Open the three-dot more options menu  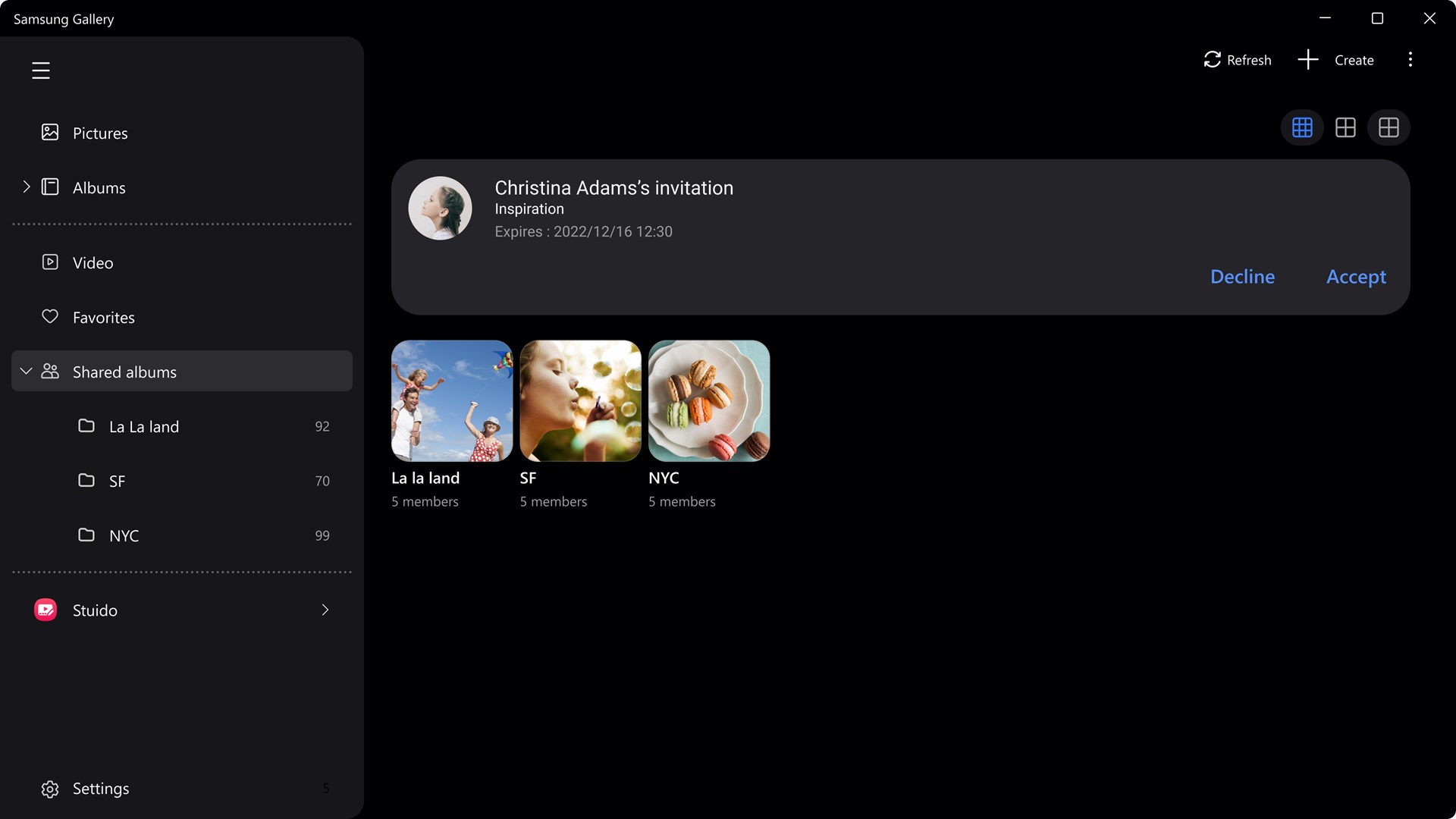click(1410, 59)
